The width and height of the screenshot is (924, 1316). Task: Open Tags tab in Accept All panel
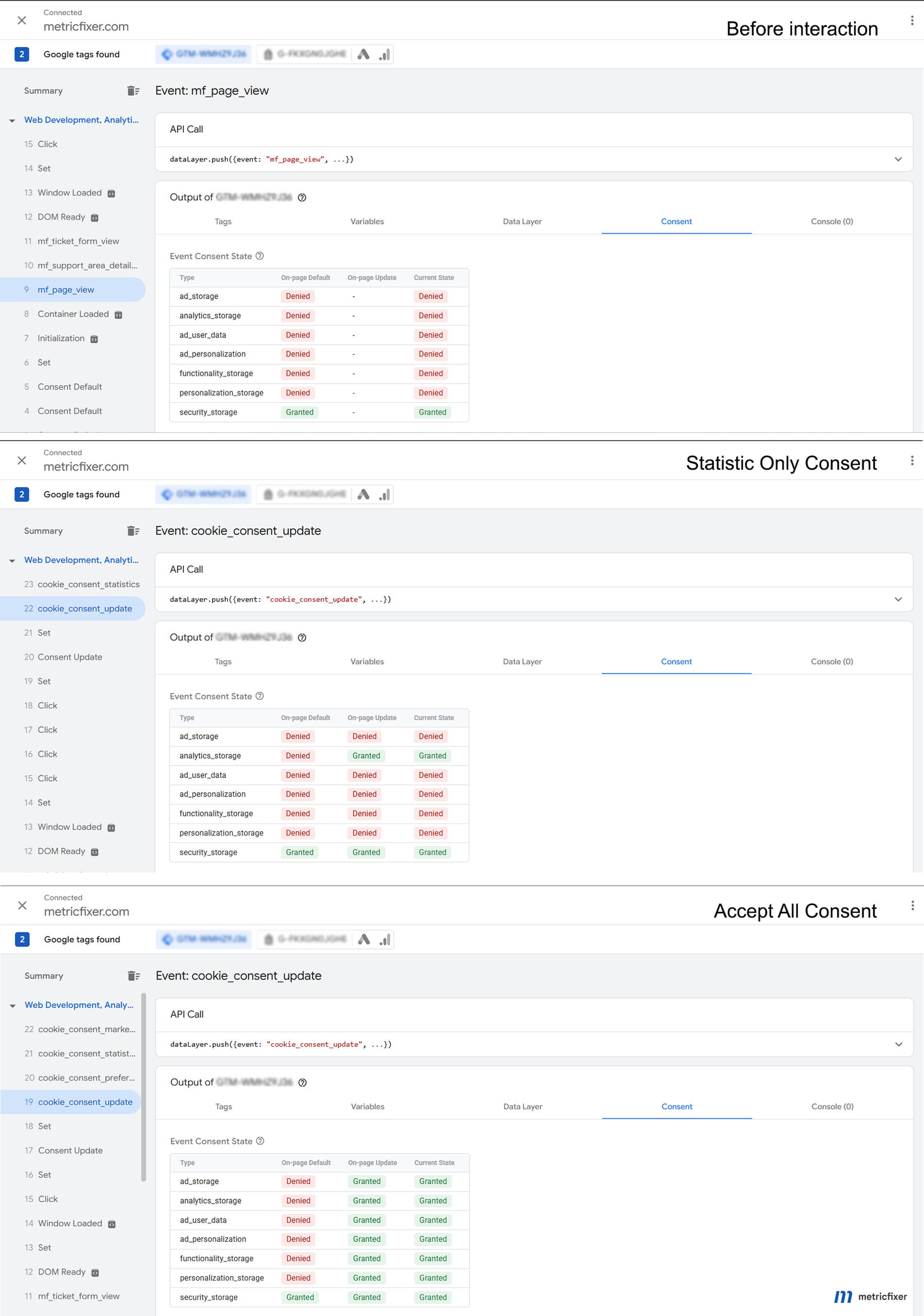(x=224, y=1107)
